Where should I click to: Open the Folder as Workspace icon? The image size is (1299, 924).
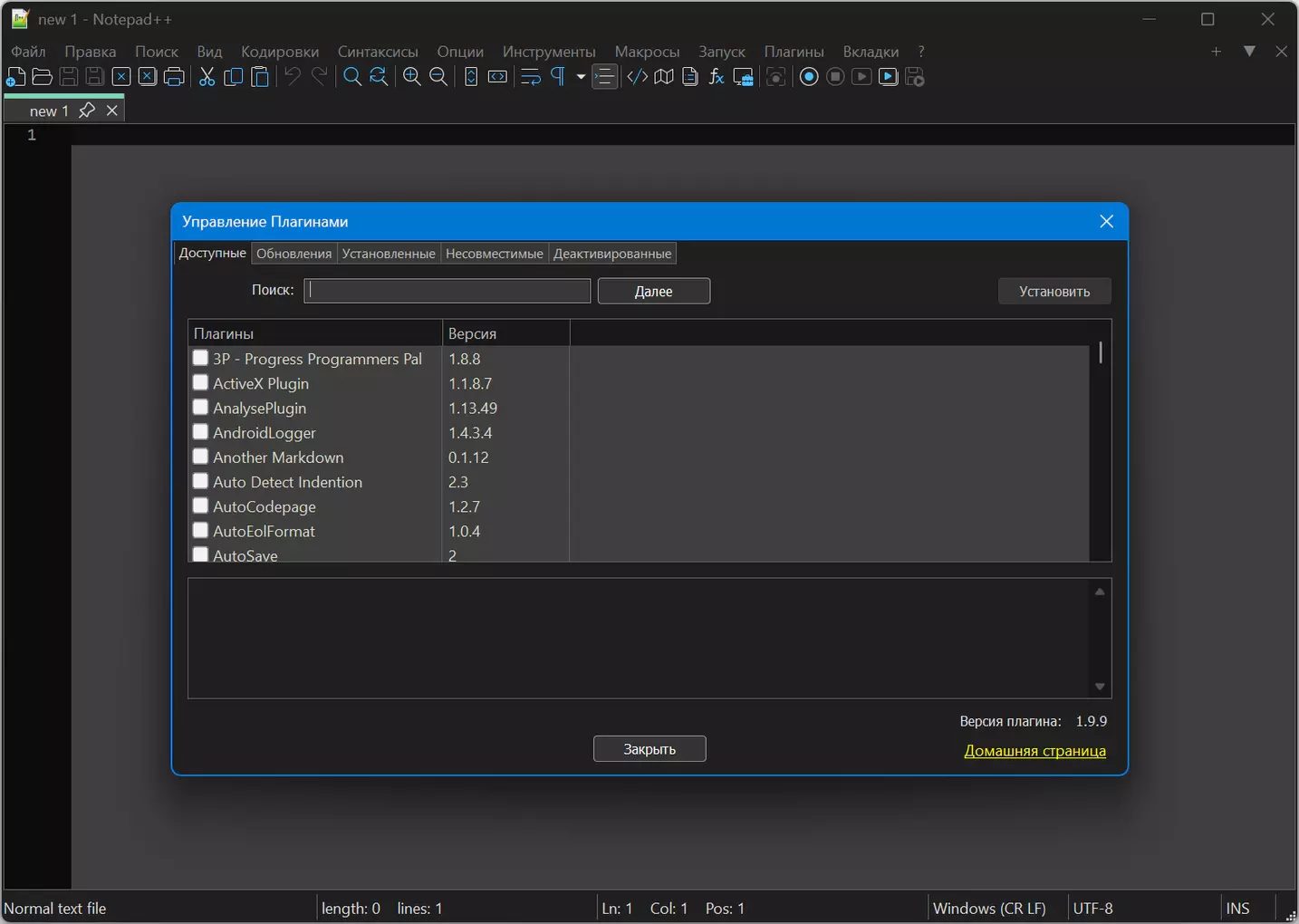pos(743,77)
